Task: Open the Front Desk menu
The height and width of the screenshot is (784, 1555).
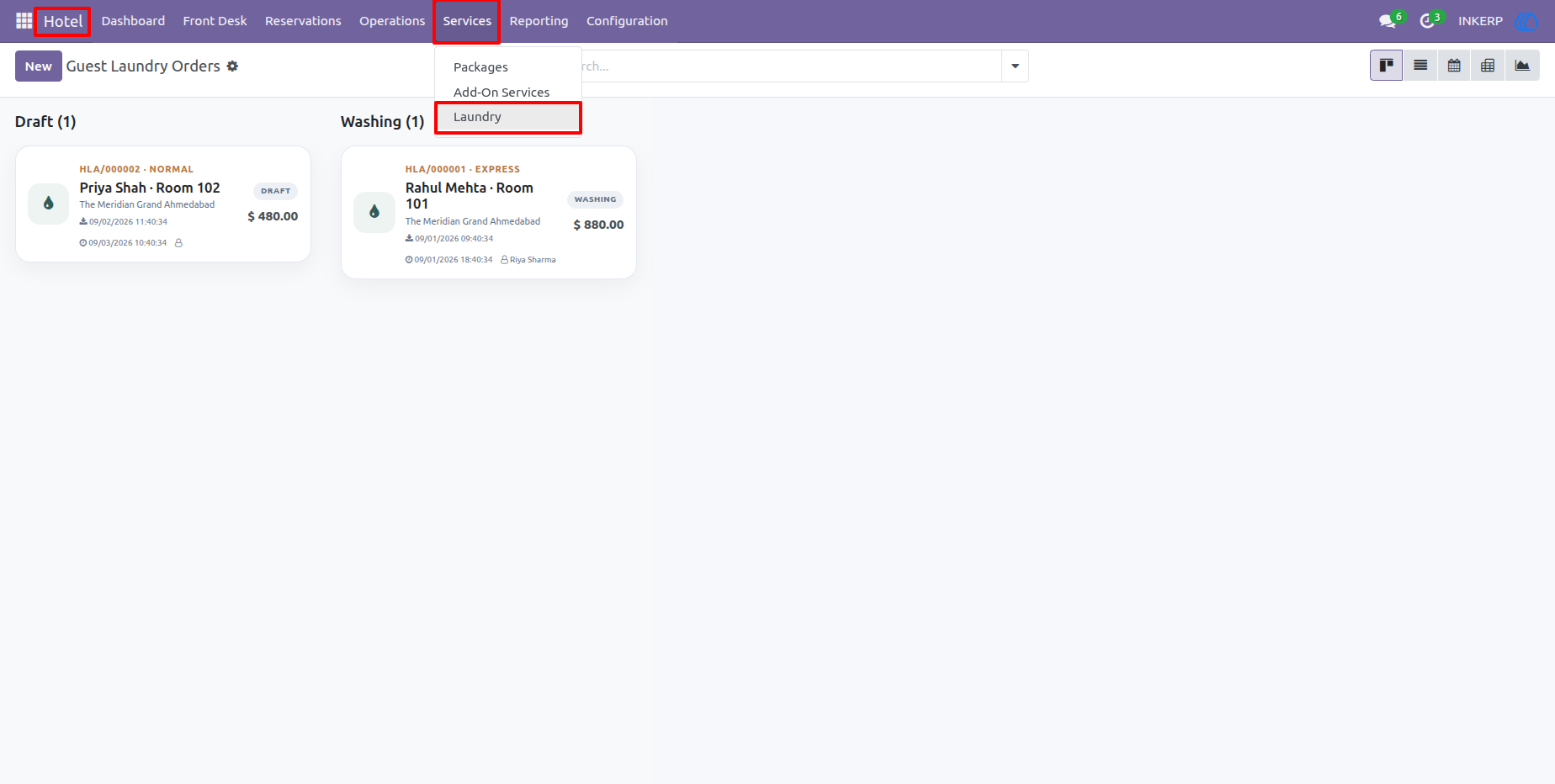Action: click(215, 21)
